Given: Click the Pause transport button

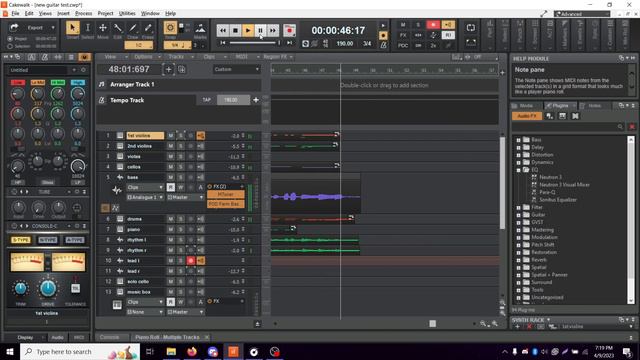Looking at the screenshot, I should point(260,30).
